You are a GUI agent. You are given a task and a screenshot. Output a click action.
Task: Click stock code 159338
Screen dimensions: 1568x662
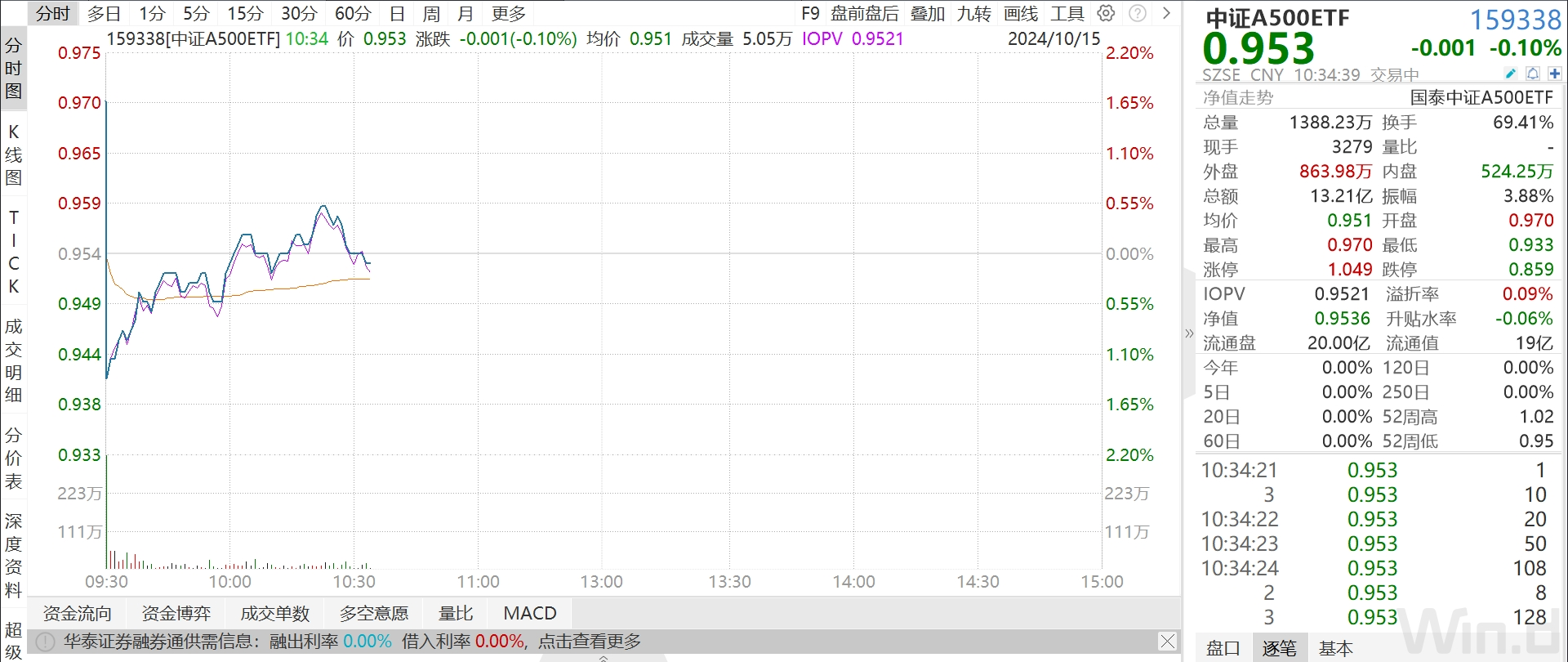click(x=1516, y=20)
